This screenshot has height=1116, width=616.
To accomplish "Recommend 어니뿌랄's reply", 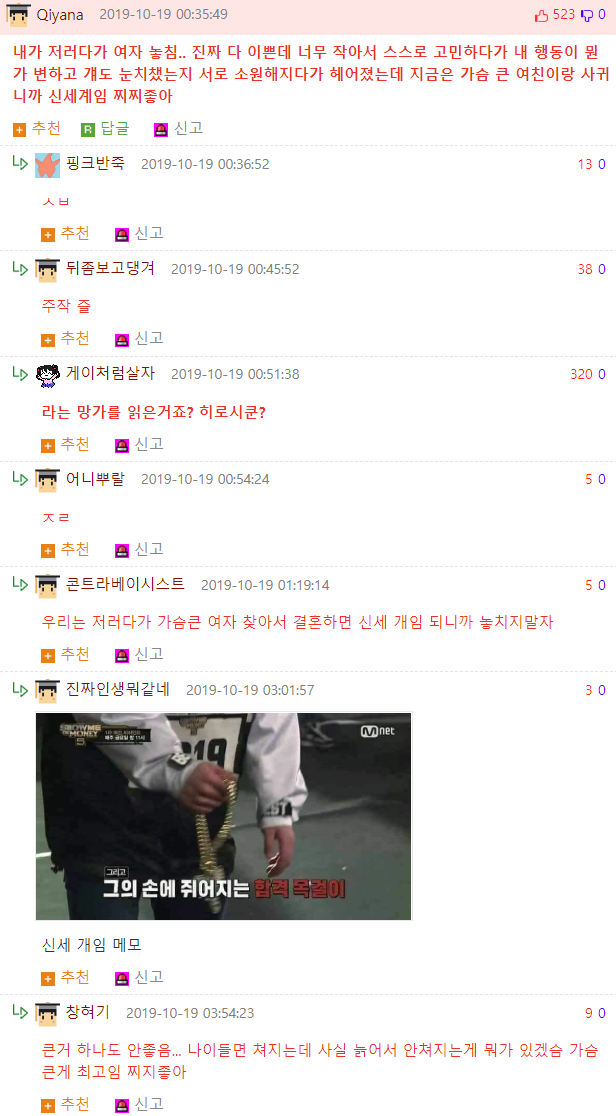I will pos(66,549).
